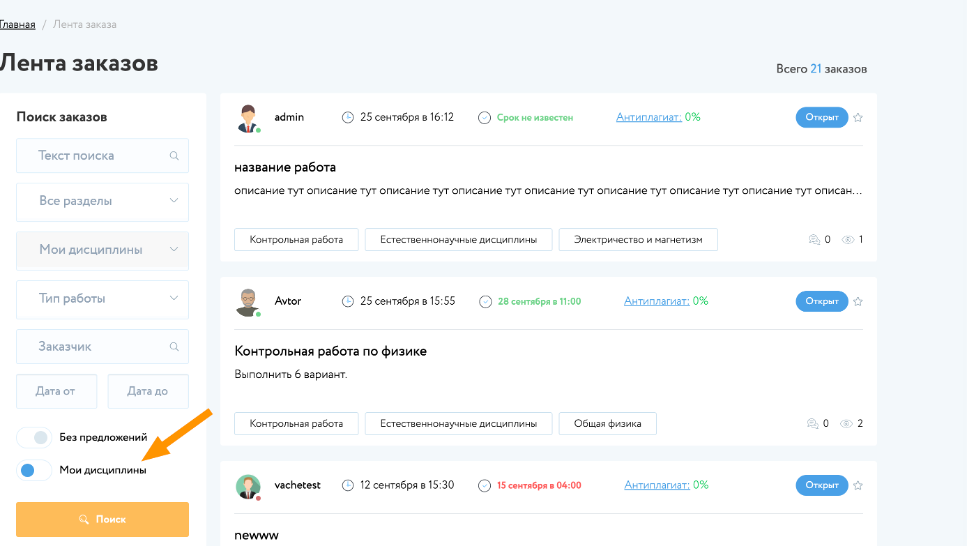Open the Мои дисциплины dropdown list
Image resolution: width=968 pixels, height=546 pixels.
102,250
